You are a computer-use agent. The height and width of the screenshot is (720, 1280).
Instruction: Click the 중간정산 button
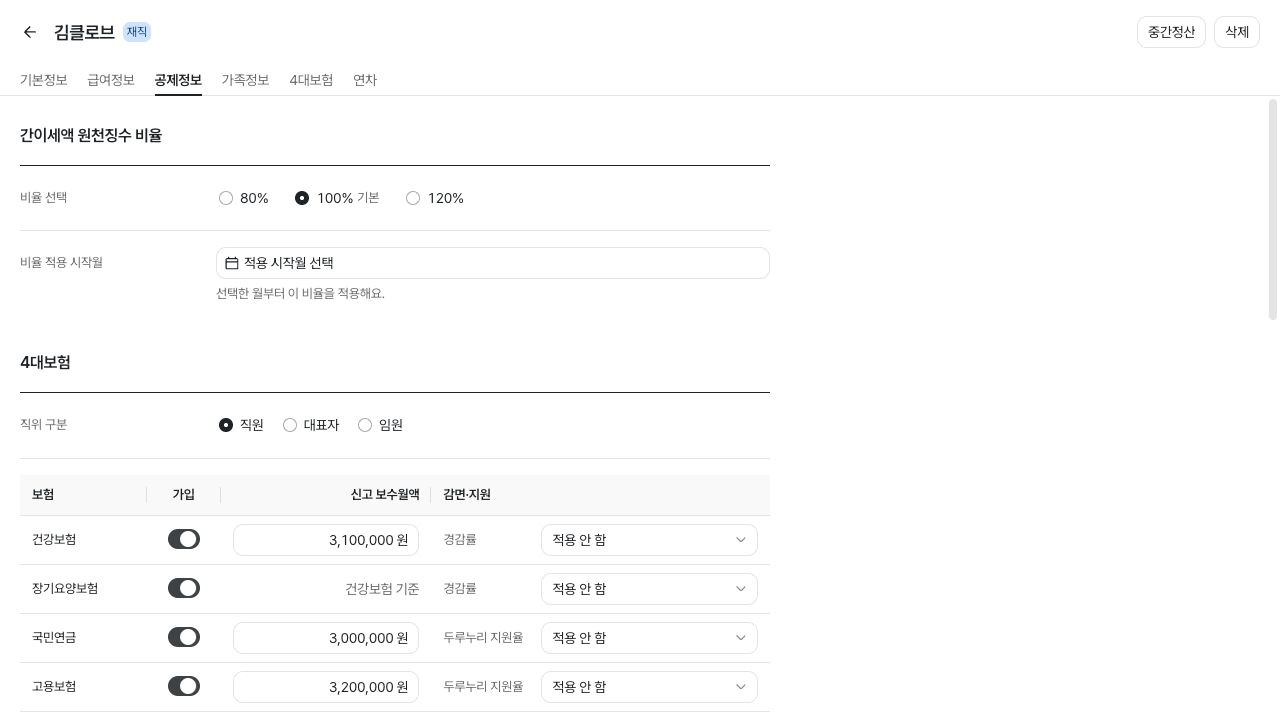click(1171, 32)
